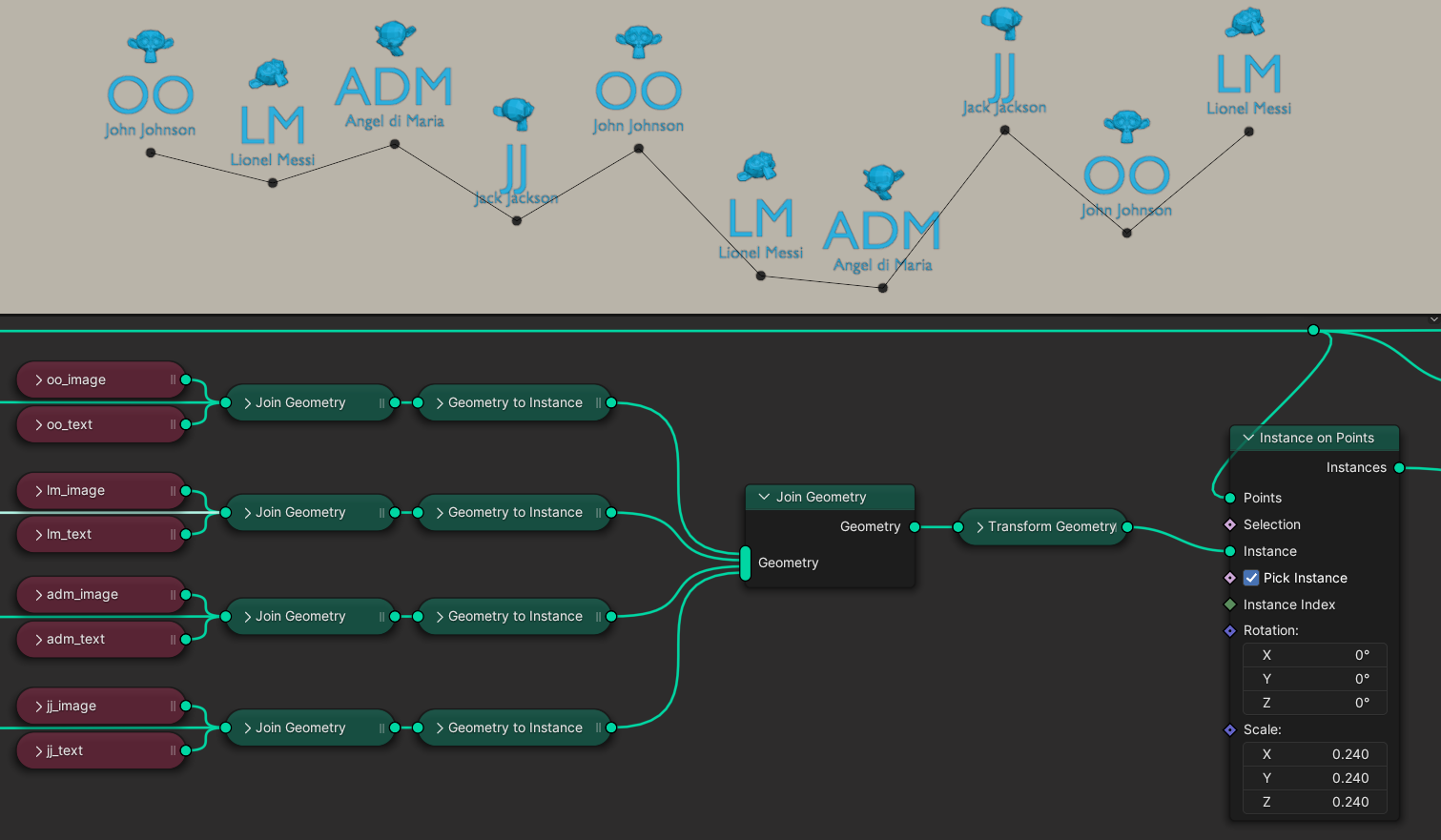
Task: Expand the jj_text node
Action: point(39,750)
